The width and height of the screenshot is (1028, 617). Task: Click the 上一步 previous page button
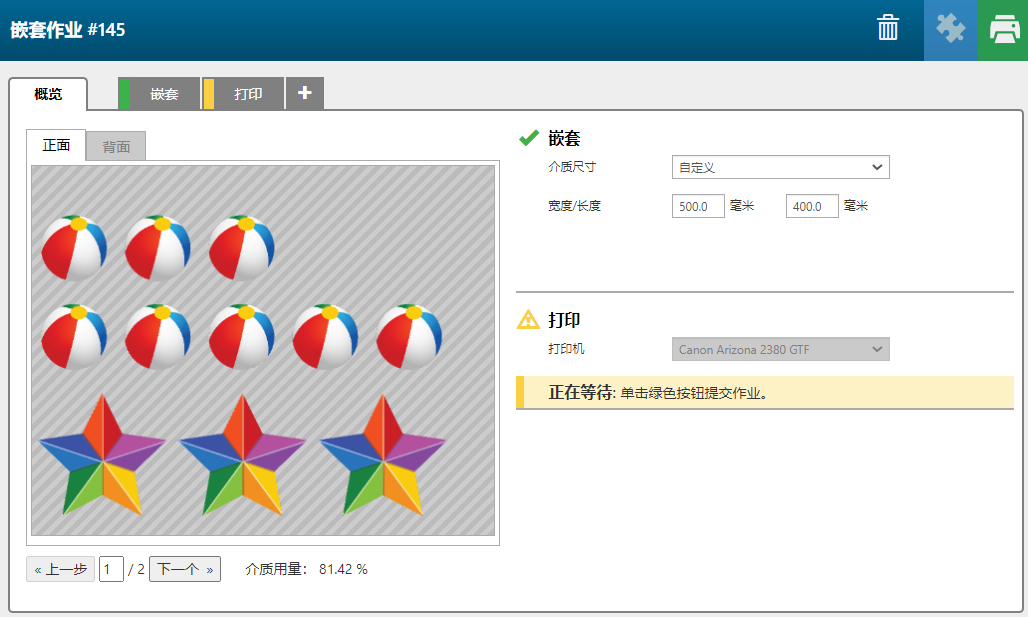(61, 569)
